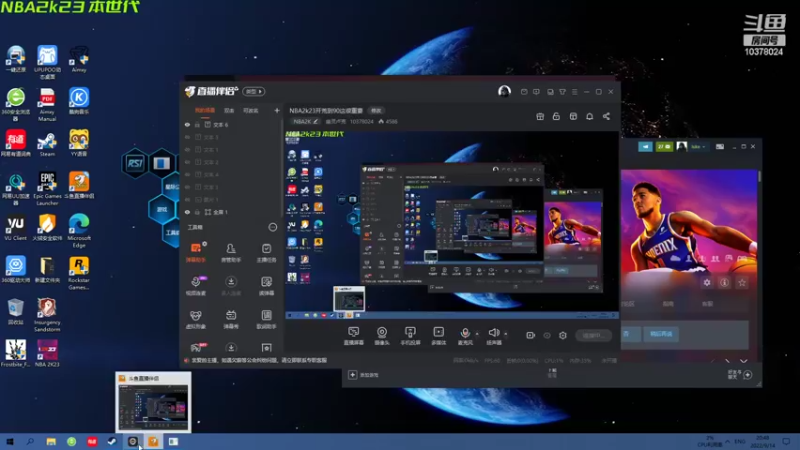
Task: Edit the NBA2K category tag
Action: click(x=306, y=121)
